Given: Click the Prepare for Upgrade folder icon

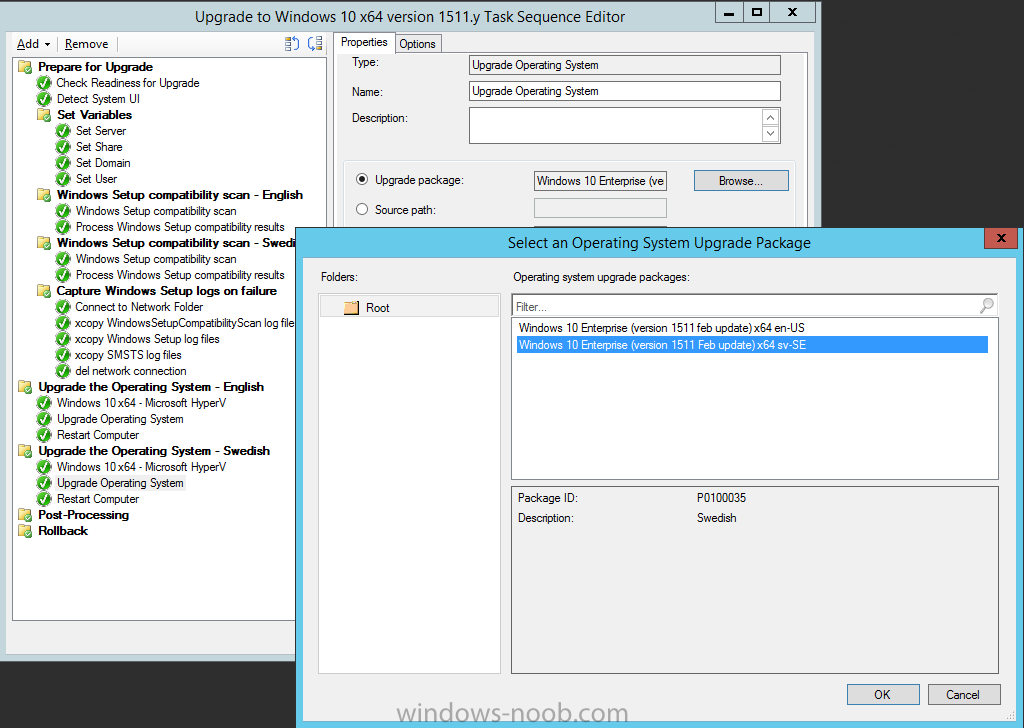Looking at the screenshot, I should (25, 67).
